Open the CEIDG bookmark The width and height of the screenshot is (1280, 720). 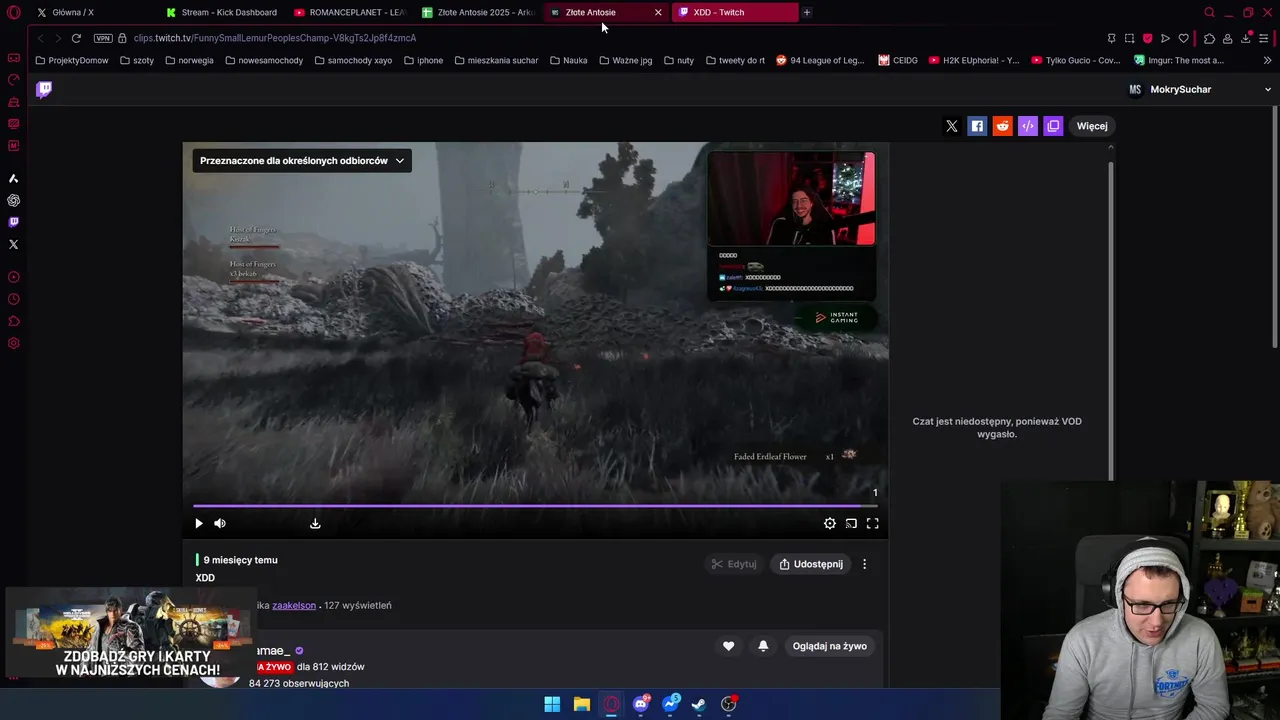pyautogui.click(x=898, y=60)
